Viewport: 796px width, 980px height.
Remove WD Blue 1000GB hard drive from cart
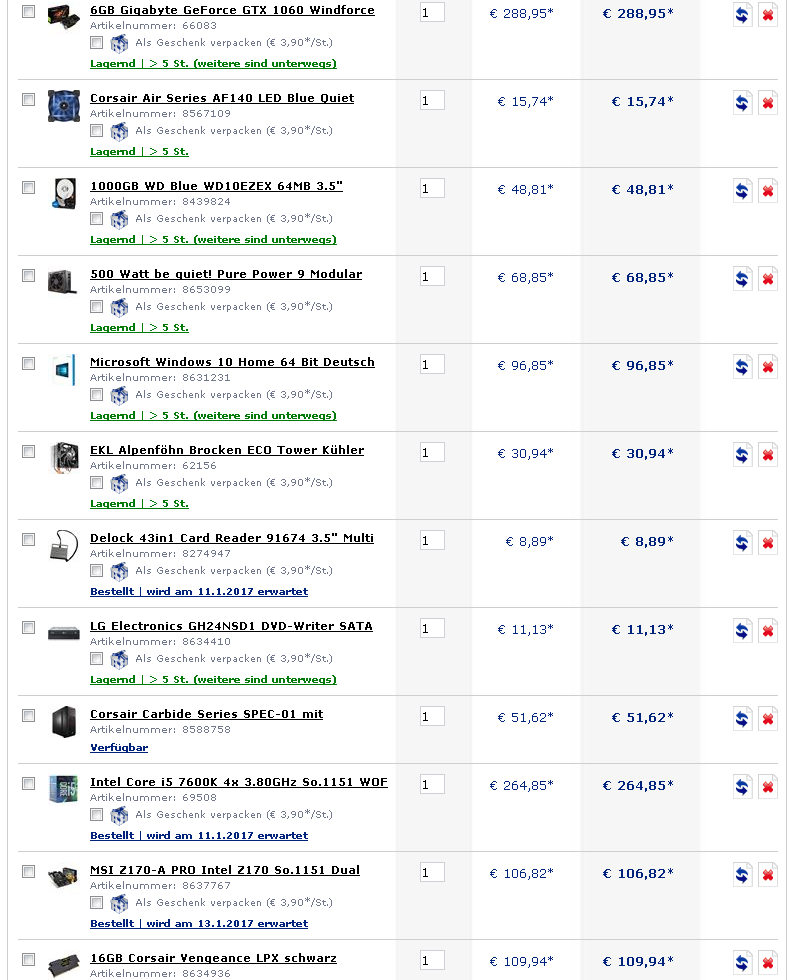coord(767,191)
